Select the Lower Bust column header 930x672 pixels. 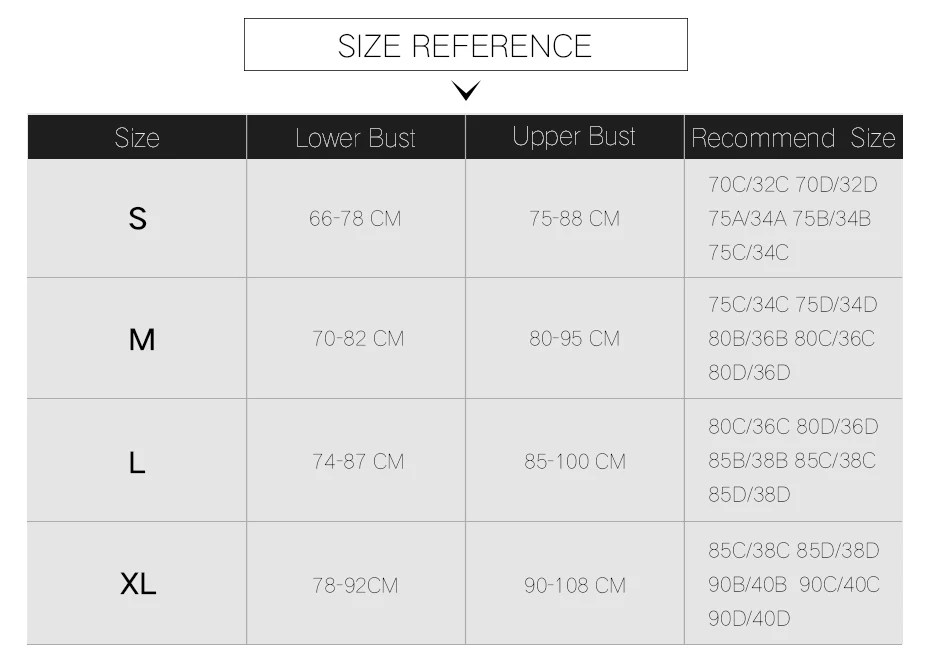(356, 138)
